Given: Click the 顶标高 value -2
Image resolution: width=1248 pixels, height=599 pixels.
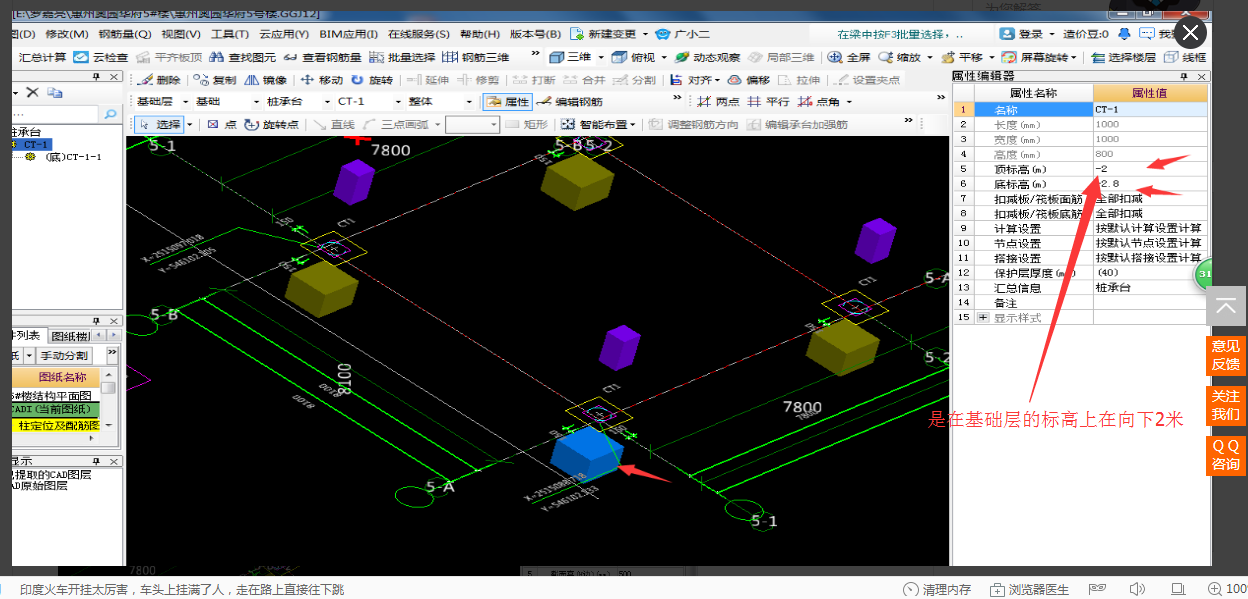Looking at the screenshot, I should [1150, 169].
